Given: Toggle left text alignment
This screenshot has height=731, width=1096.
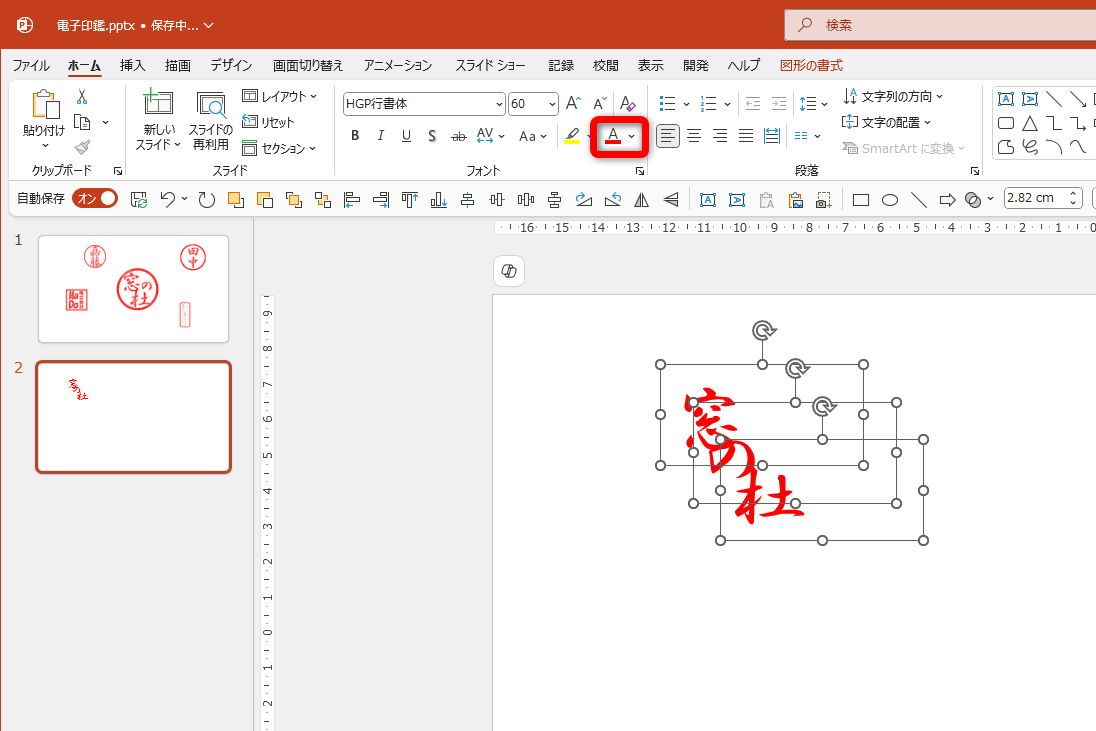Looking at the screenshot, I should click(x=668, y=136).
